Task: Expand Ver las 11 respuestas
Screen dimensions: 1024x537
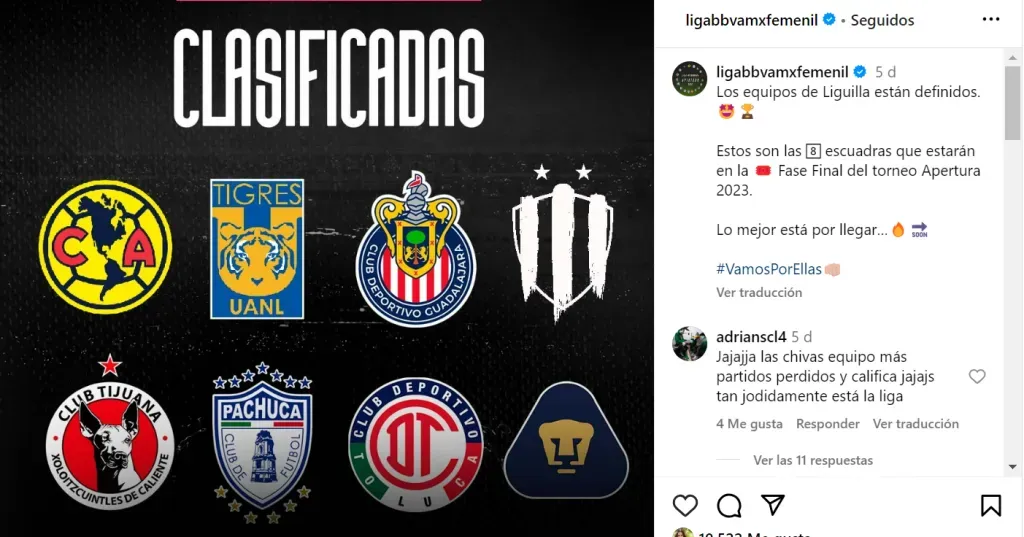Action: coord(813,460)
